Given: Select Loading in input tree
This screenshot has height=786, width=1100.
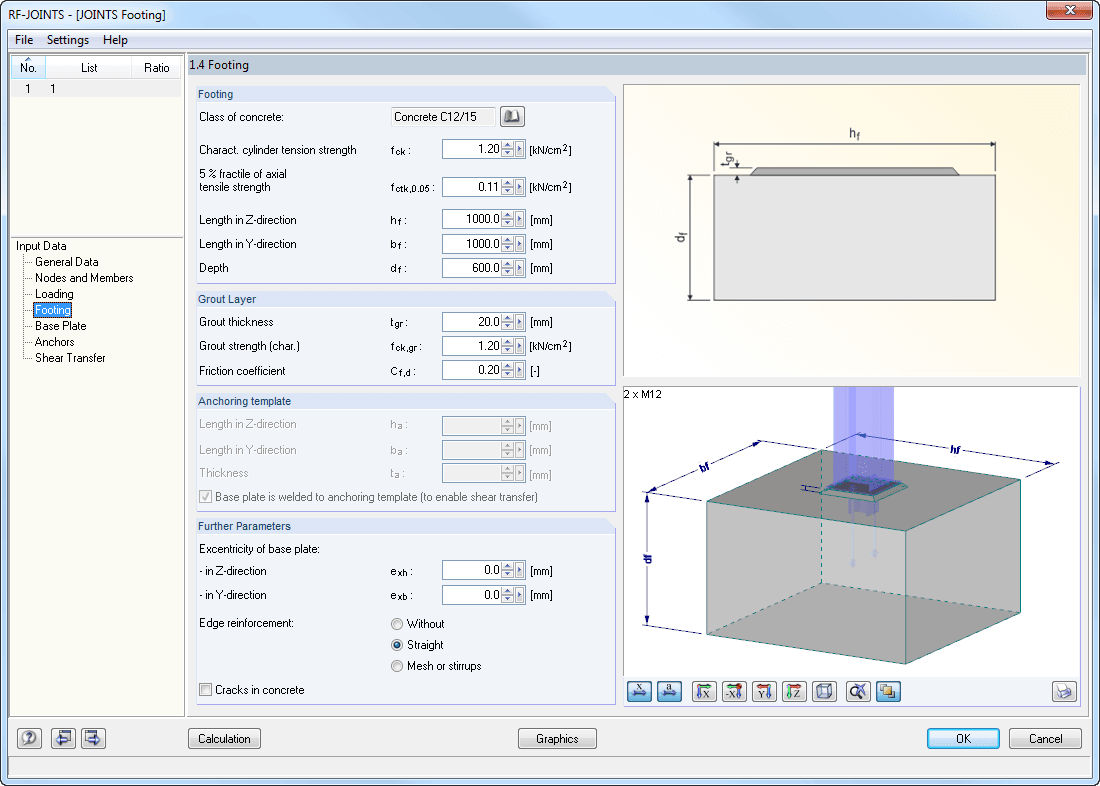Looking at the screenshot, I should pos(54,294).
